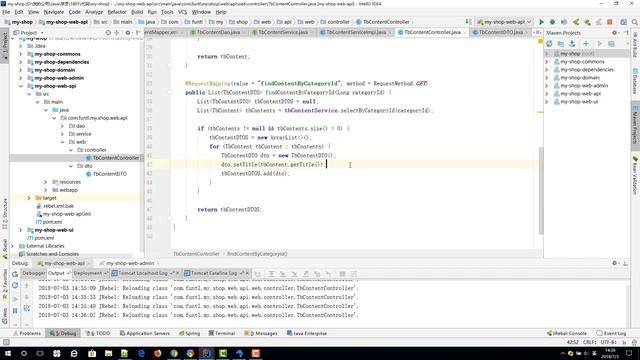Expand my-shop-dependencies in Project tree
This screenshot has width=640, height=360.
click(20, 62)
